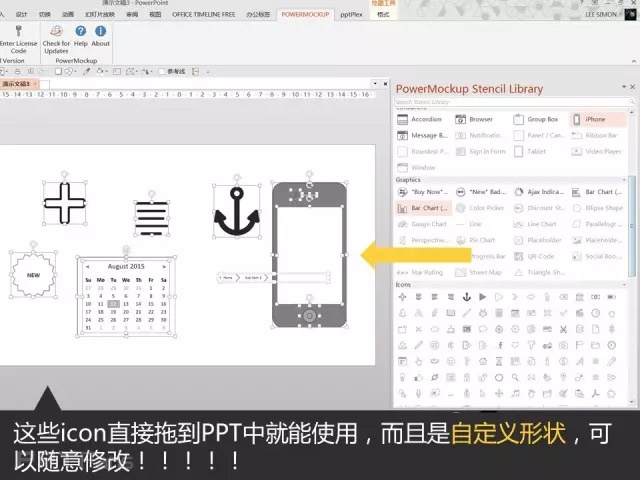The width and height of the screenshot is (640, 480).
Task: Collapse the Icons section of stencil library
Action: point(625,286)
